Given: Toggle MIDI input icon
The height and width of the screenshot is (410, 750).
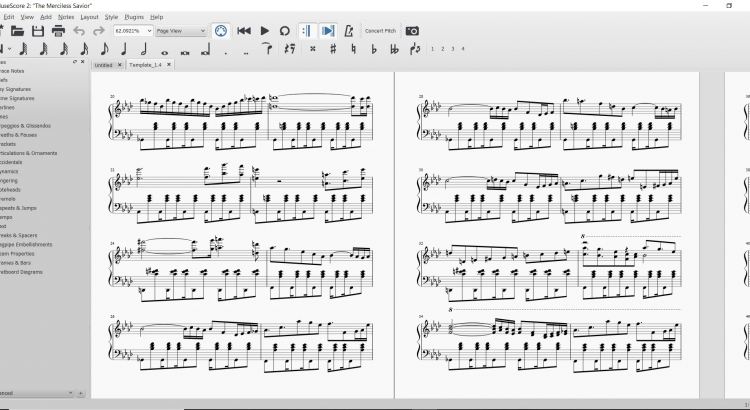Looking at the screenshot, I should (x=219, y=31).
